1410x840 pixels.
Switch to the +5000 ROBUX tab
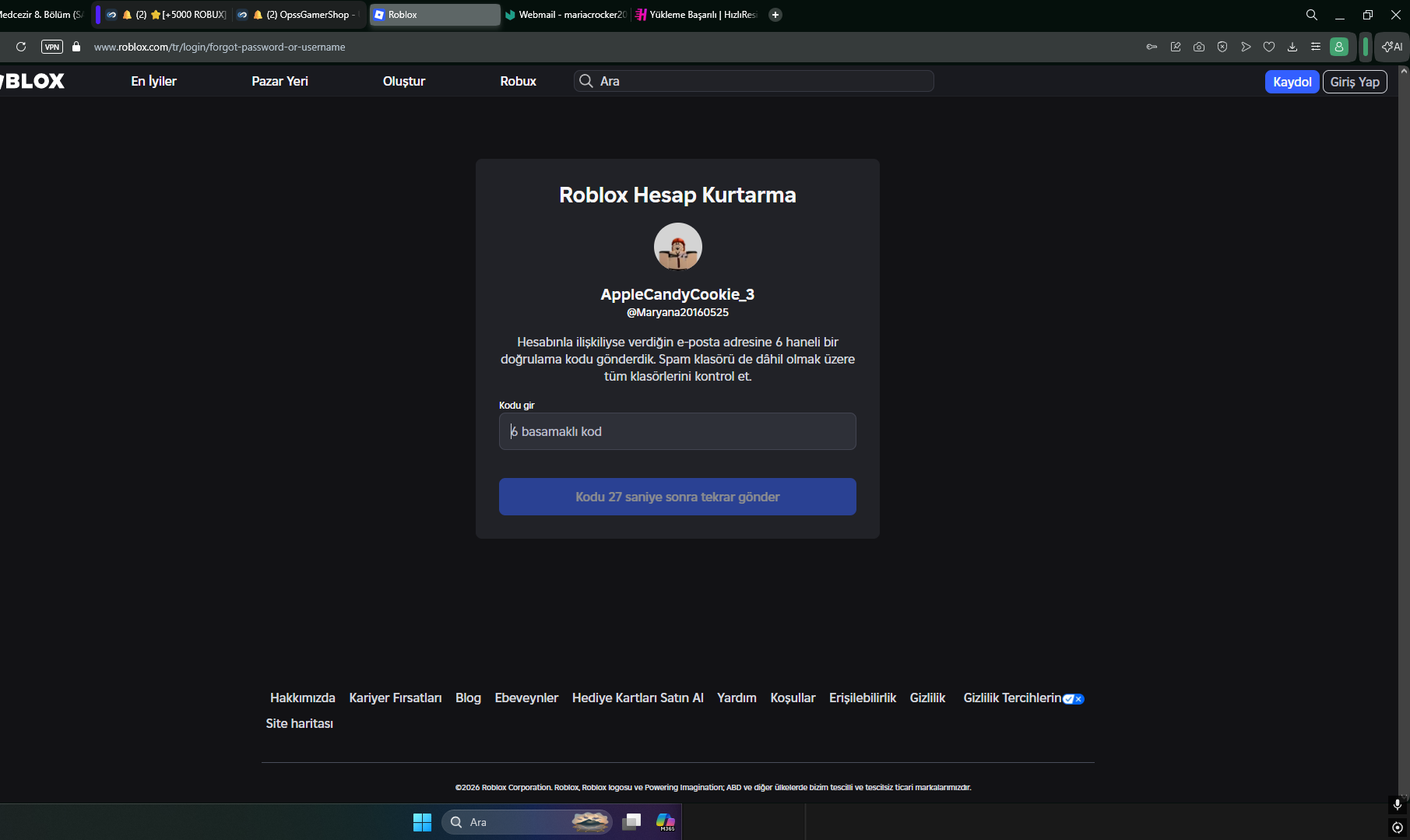coord(166,15)
